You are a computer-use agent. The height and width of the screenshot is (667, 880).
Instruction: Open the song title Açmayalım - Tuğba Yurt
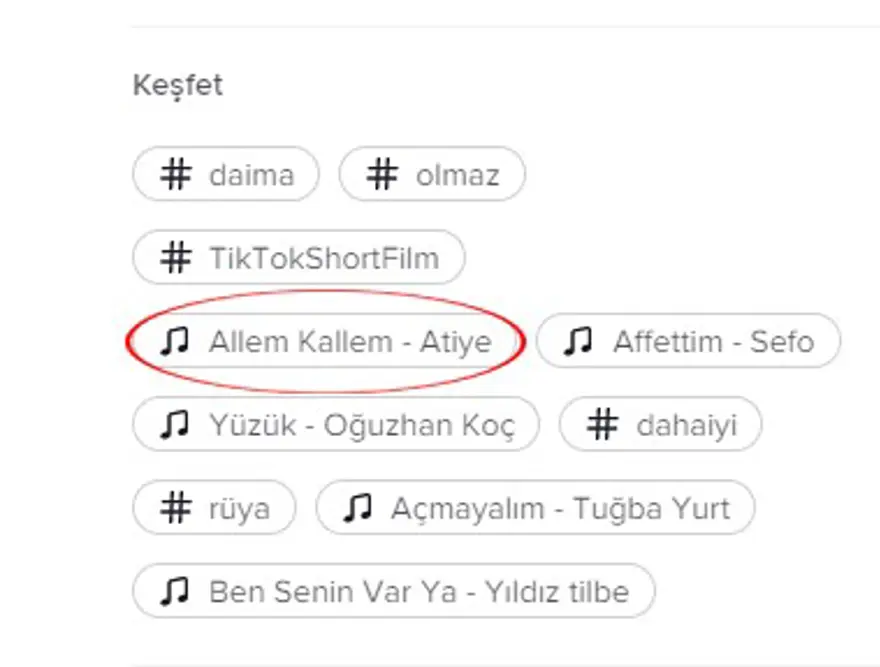[560, 509]
